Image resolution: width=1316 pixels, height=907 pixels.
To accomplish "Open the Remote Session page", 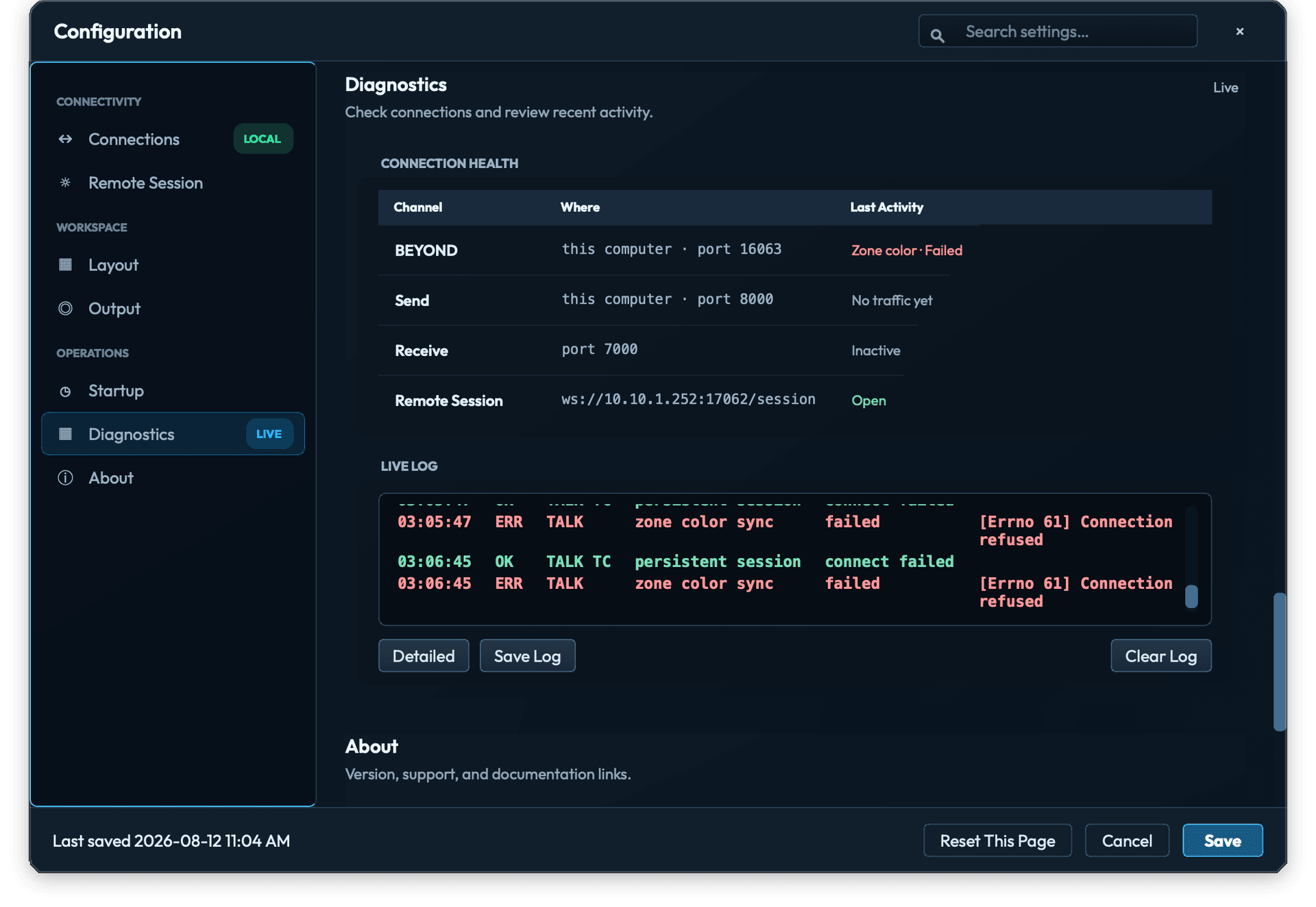I will (173, 182).
